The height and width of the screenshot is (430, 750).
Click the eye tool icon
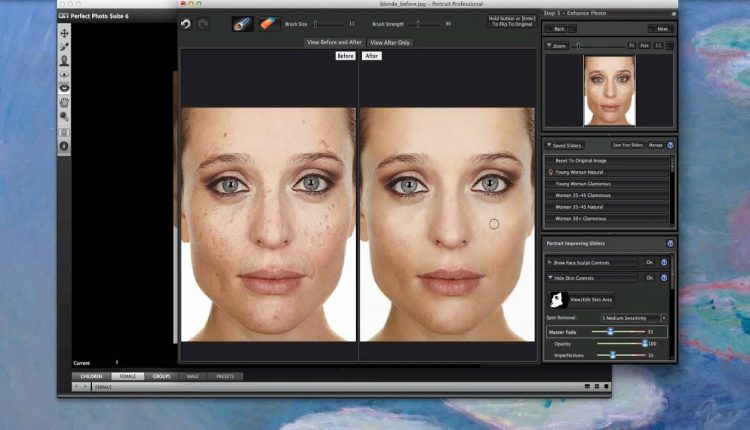(x=64, y=75)
